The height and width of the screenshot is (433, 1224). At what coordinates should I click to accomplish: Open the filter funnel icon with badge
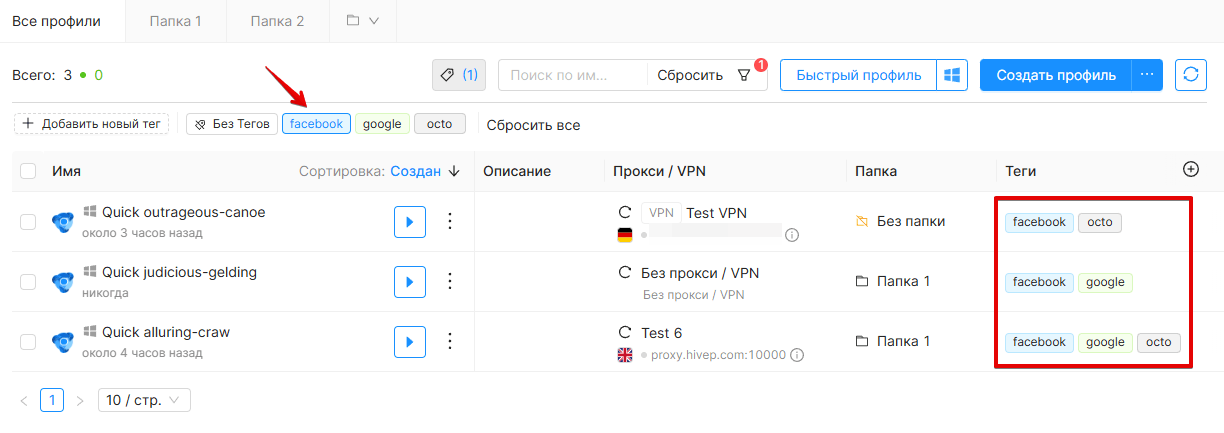pyautogui.click(x=744, y=75)
